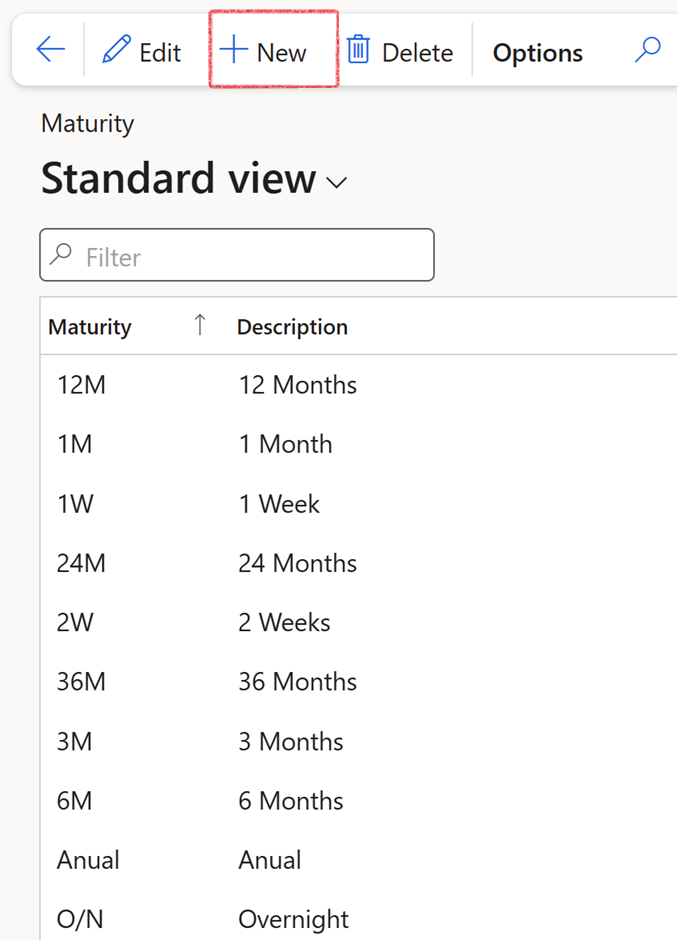Viewport: 677px width, 940px height.
Task: Select the 12M maturity cell
Action: click(81, 385)
